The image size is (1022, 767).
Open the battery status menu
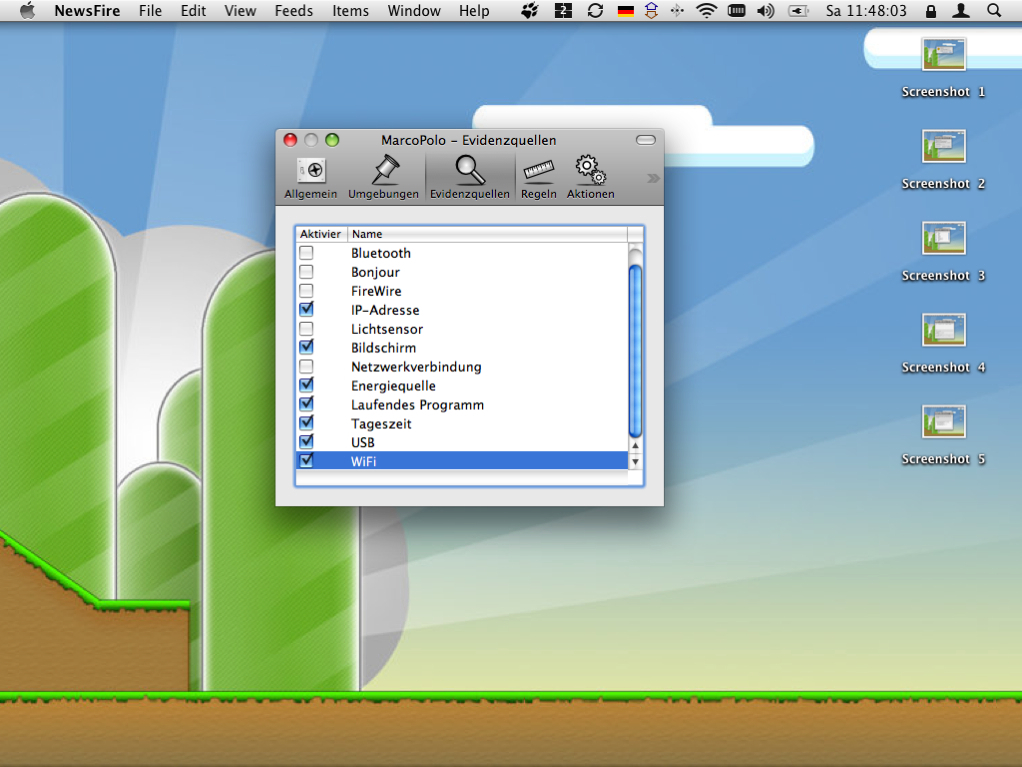pyautogui.click(x=798, y=10)
